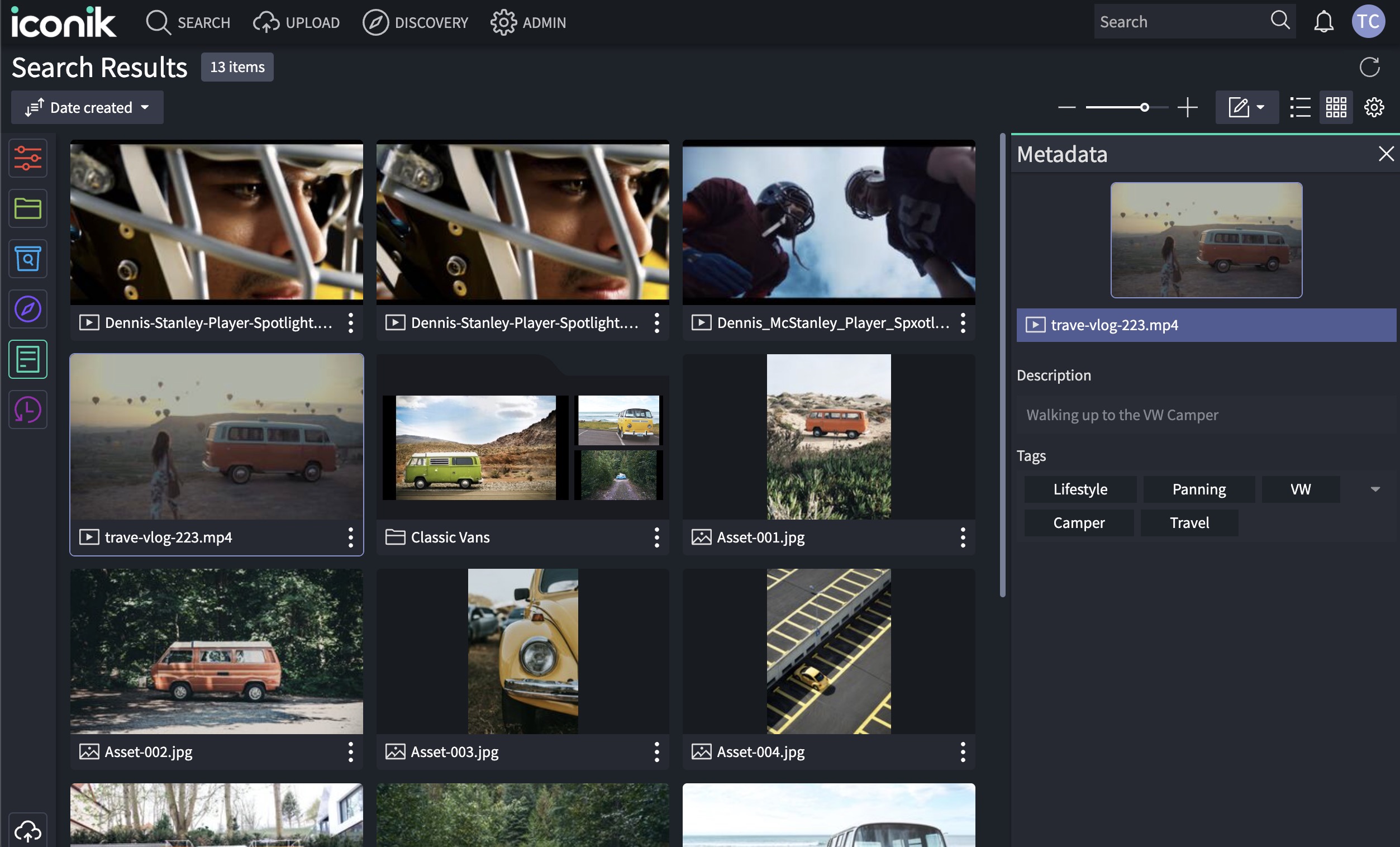Screen dimensions: 1400x847
Task: Remove the Panning tag
Action: coord(1199,489)
